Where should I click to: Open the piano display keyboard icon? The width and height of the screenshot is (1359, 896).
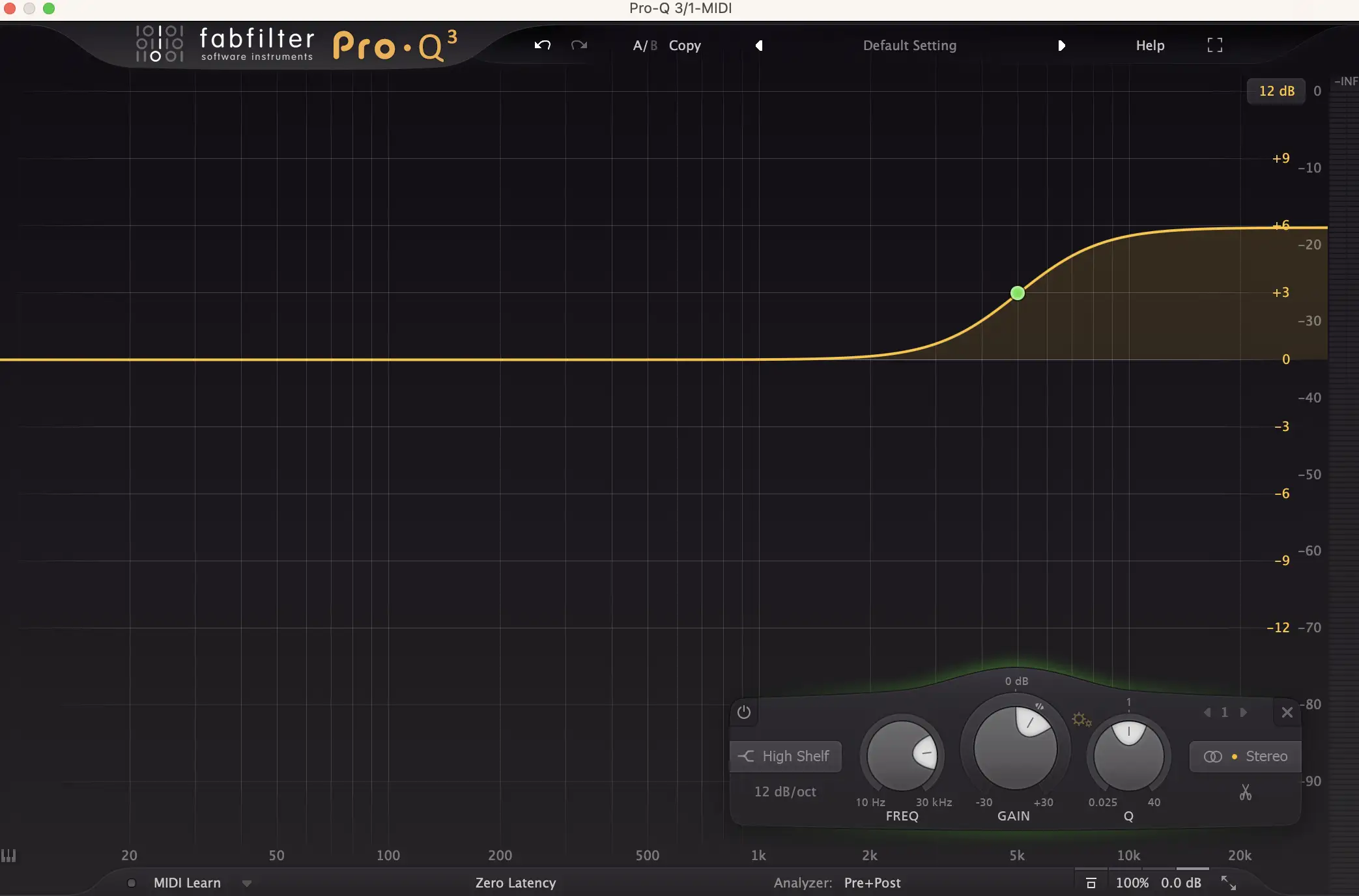(8, 855)
